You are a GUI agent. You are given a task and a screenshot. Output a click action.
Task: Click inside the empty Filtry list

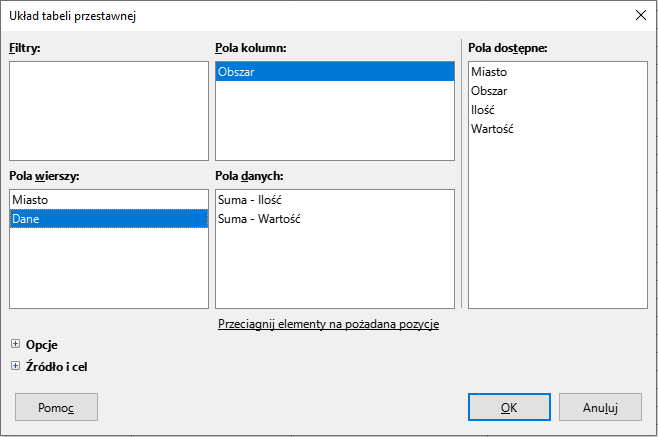tap(108, 110)
